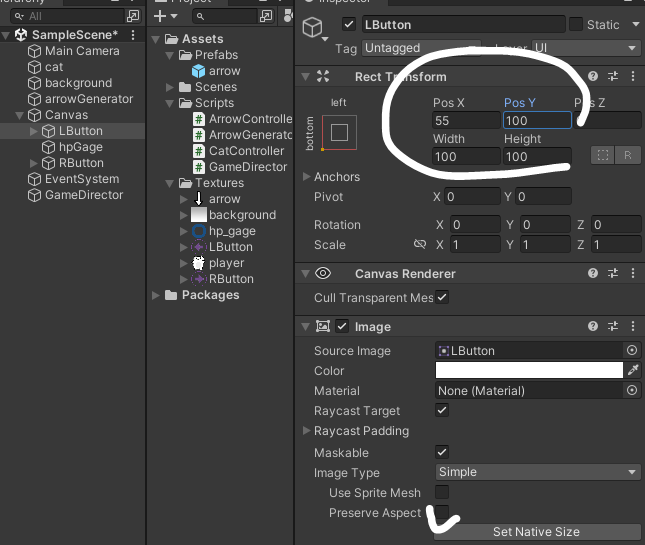Toggle raw edit mode R button
Screen dimensions: 645x545
click(628, 155)
